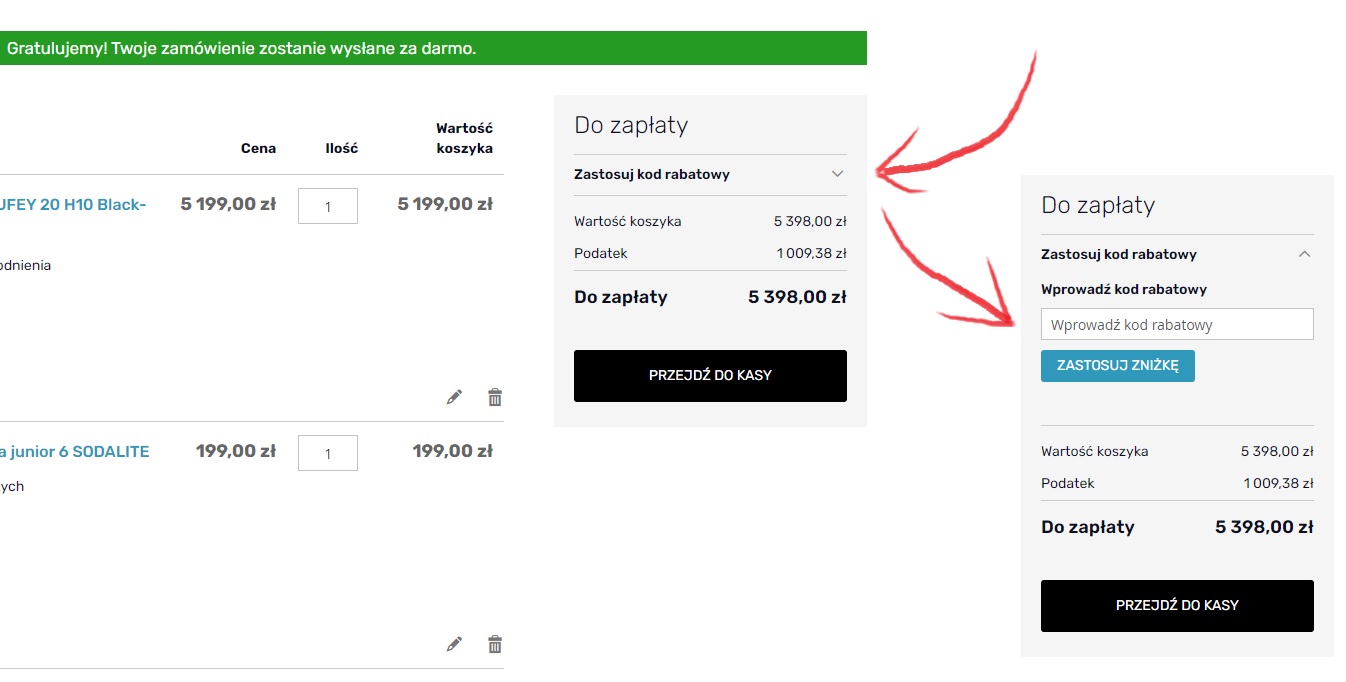Click the 'Wprowadź kod rabatowy' input field
The height and width of the screenshot is (682, 1346).
pos(1177,324)
